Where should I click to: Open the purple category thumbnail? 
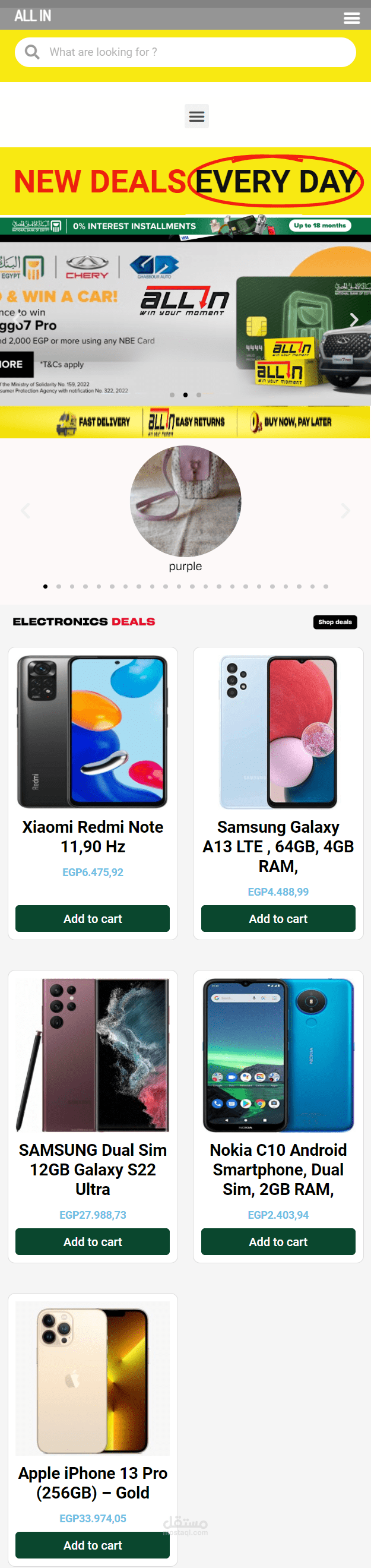(185, 501)
